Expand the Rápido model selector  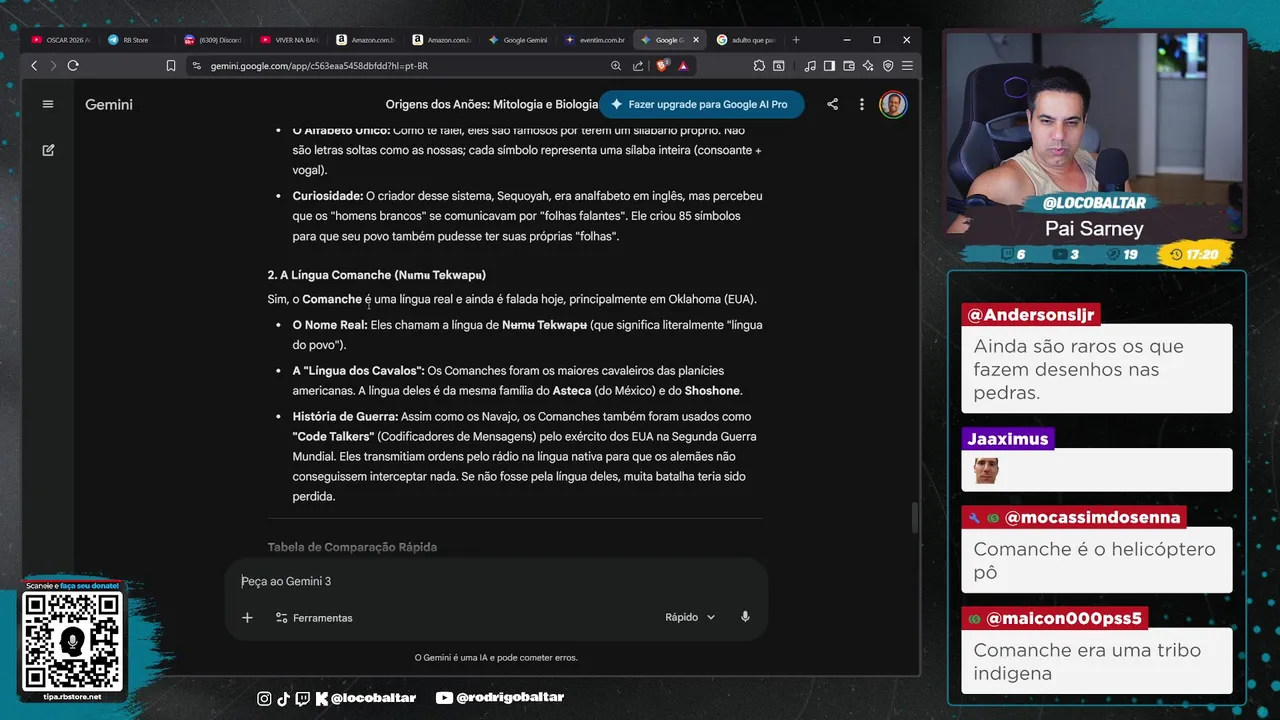coord(690,617)
